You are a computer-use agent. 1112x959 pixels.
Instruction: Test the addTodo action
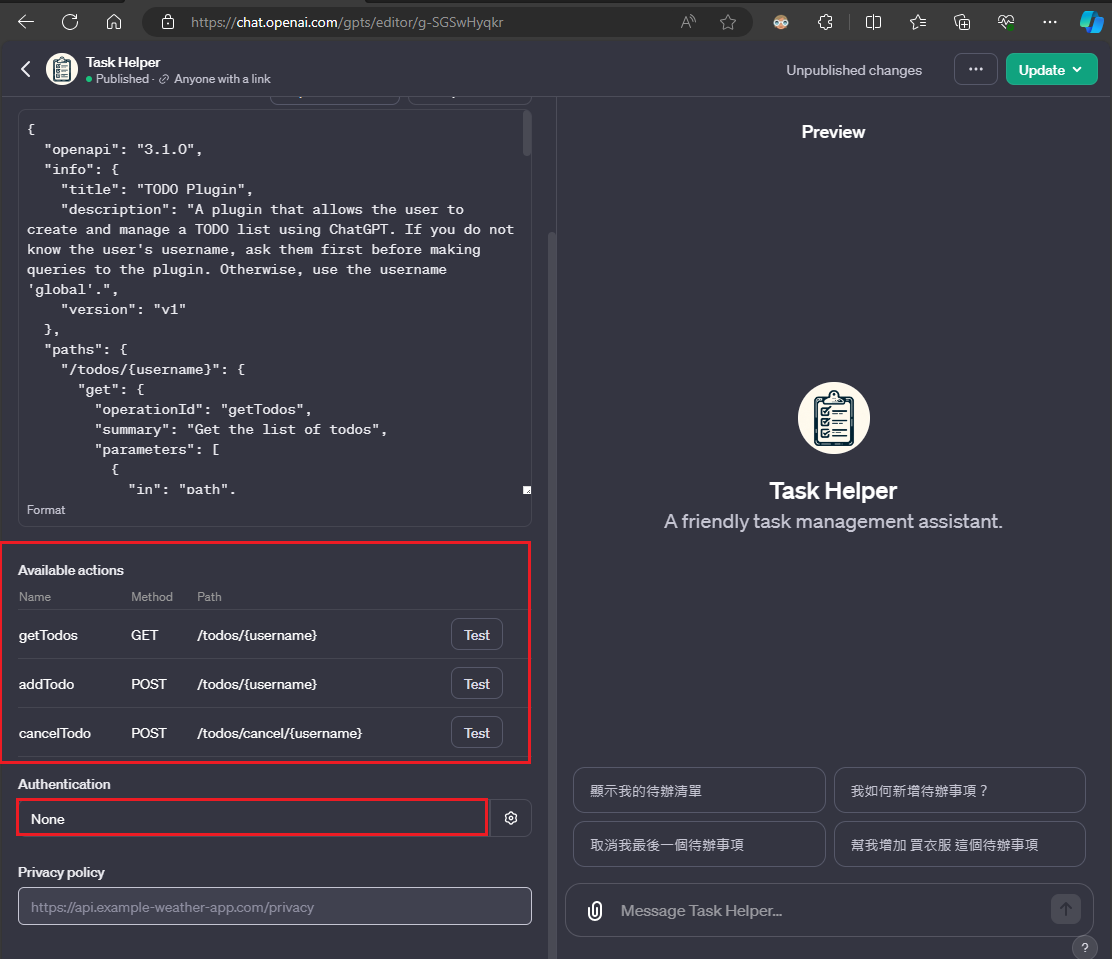coord(477,684)
